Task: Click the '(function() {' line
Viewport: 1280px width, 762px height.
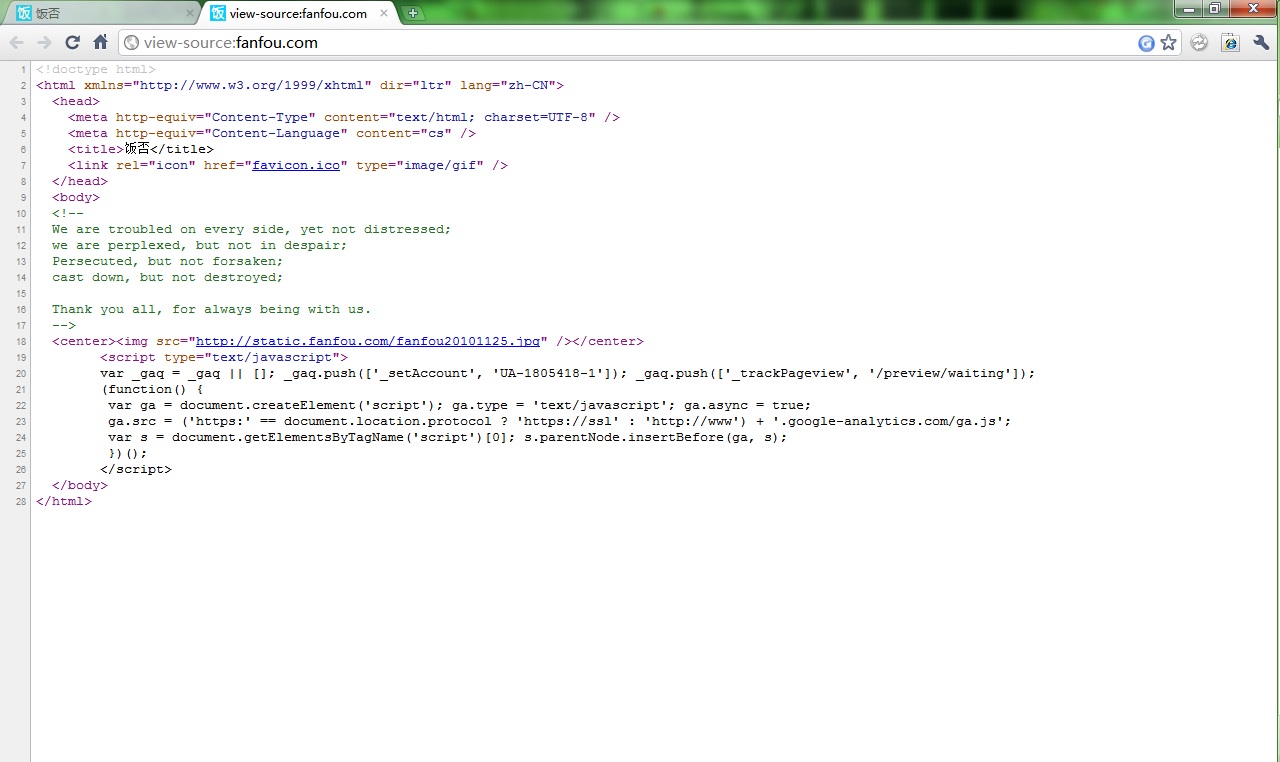Action: tap(152, 389)
